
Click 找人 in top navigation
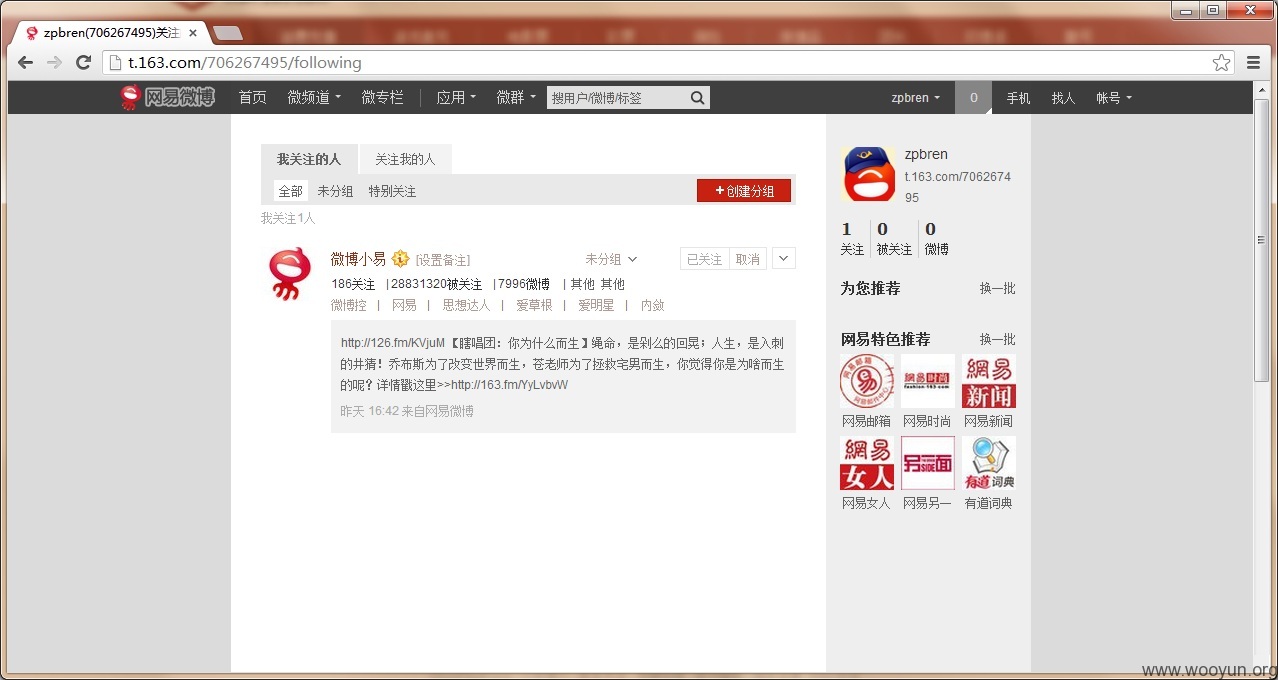(x=1063, y=98)
